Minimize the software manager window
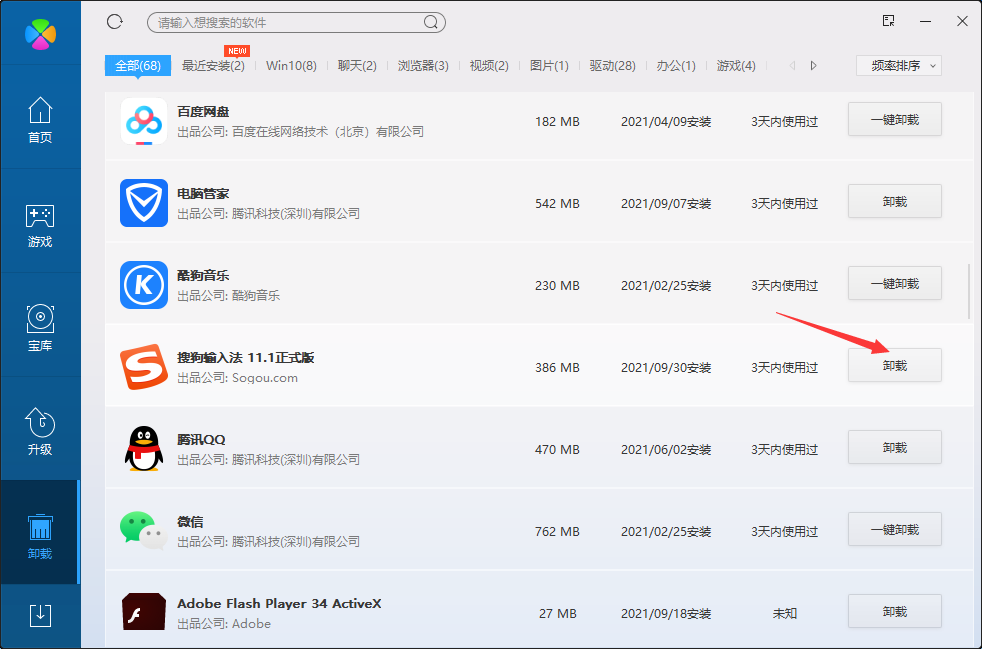 pos(926,22)
